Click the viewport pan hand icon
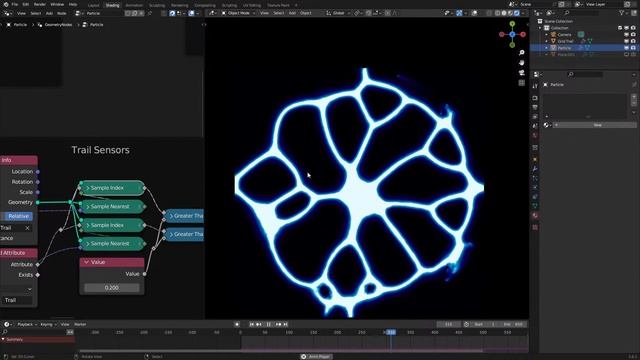Screen dimensions: 640x360 tap(522, 63)
